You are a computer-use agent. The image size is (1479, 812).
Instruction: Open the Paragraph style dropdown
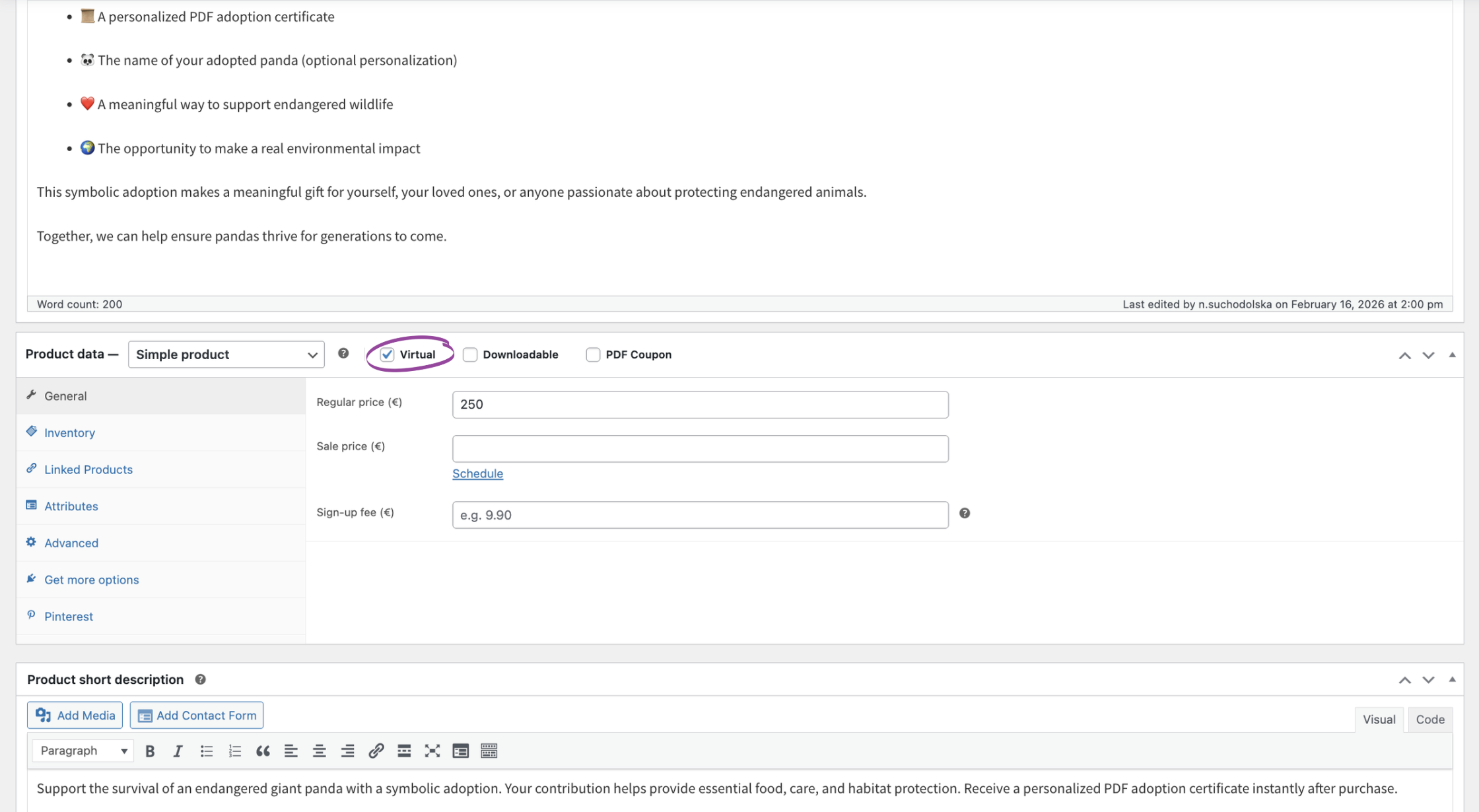coord(82,751)
